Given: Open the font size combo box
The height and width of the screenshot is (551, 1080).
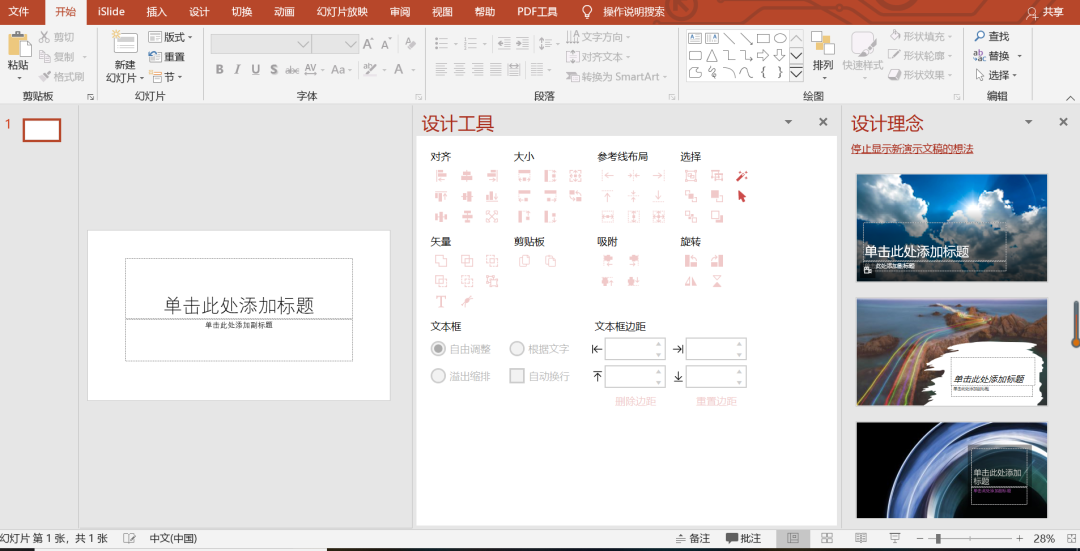Looking at the screenshot, I should 335,44.
